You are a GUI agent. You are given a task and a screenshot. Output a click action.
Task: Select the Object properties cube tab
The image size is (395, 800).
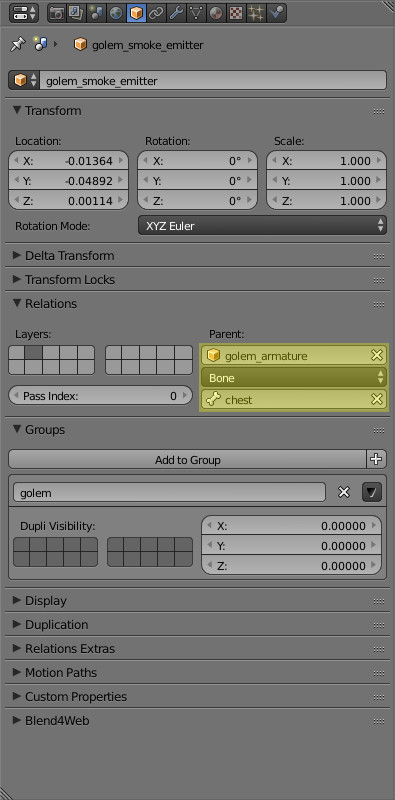[x=136, y=13]
